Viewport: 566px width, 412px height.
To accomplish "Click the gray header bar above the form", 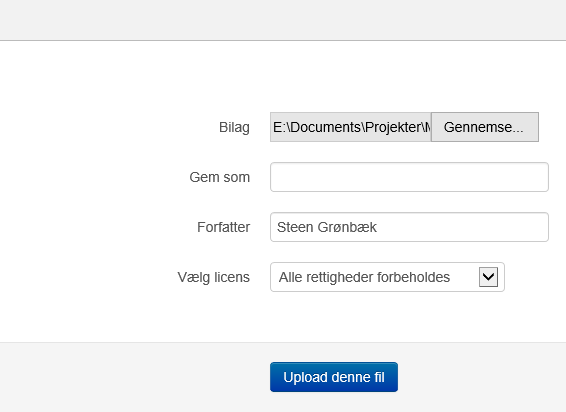I will [x=283, y=20].
